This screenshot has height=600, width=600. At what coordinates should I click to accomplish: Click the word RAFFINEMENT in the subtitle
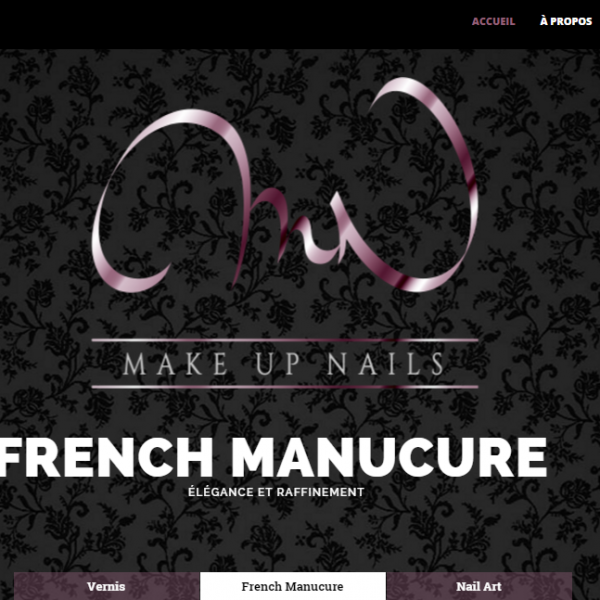[320, 492]
